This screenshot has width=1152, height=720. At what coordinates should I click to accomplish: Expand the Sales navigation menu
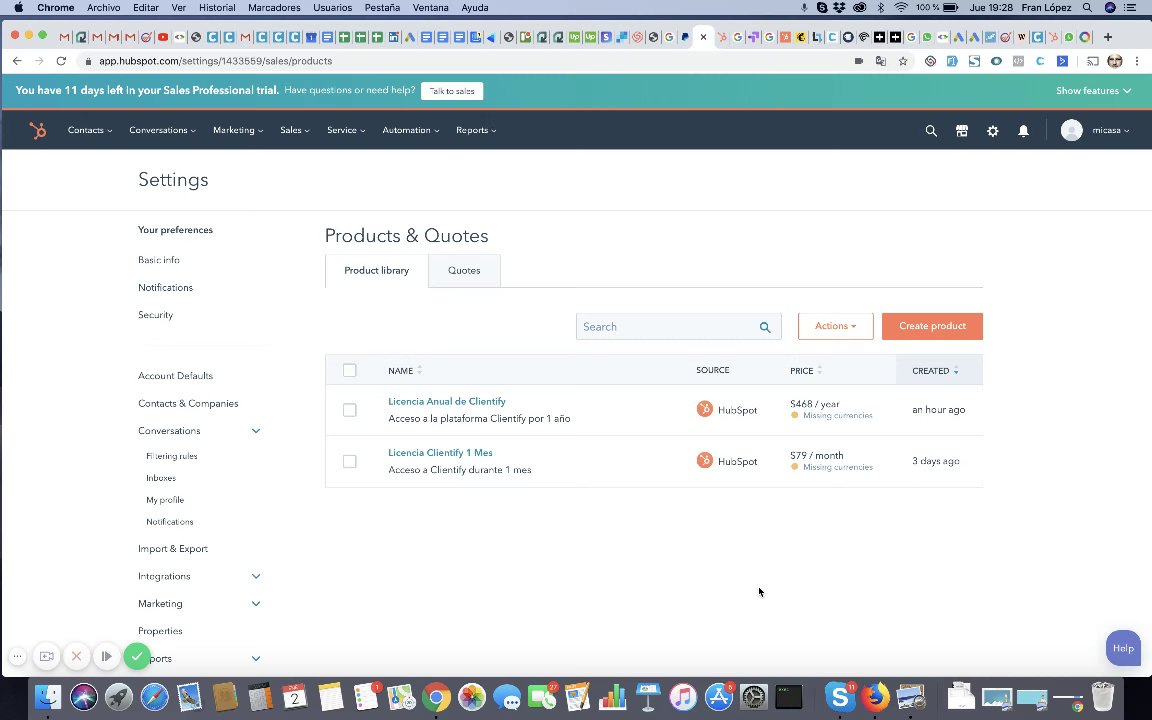(295, 130)
